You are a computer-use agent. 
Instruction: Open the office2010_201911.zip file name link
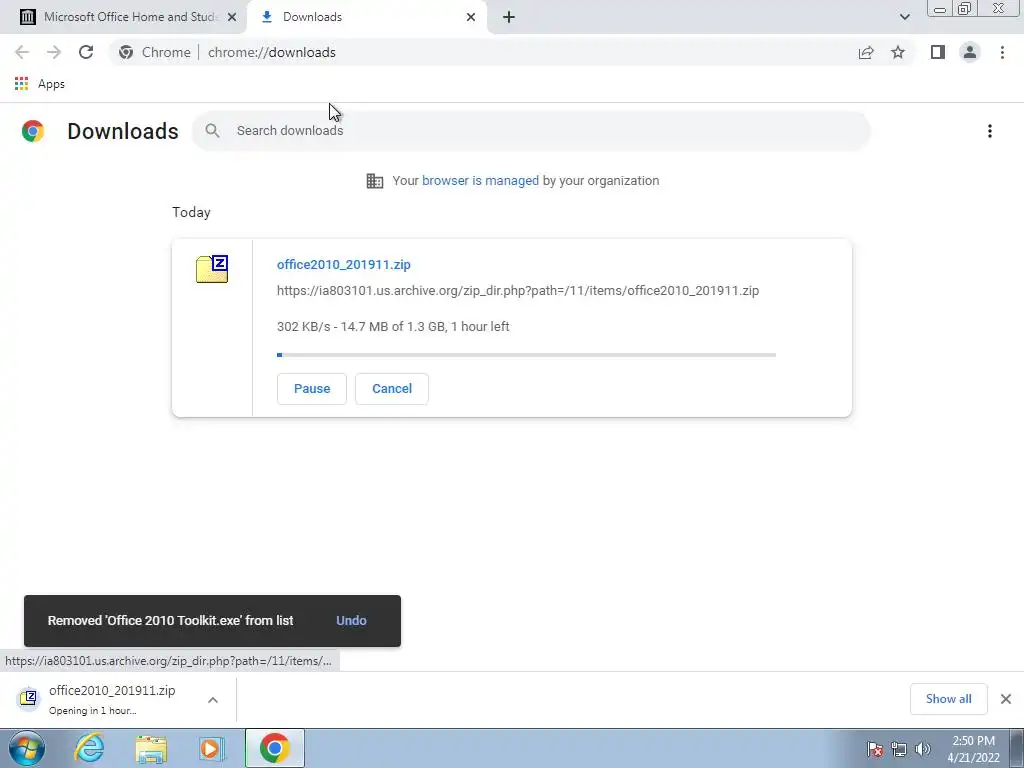pyautogui.click(x=344, y=264)
